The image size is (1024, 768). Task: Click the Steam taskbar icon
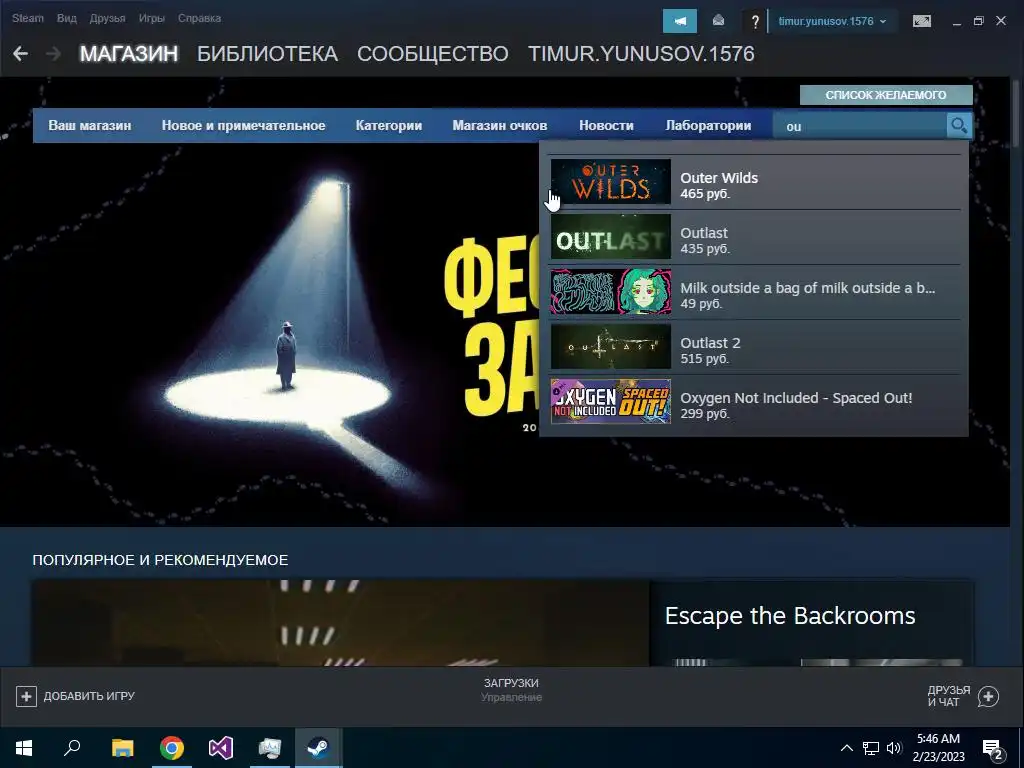pyautogui.click(x=319, y=747)
